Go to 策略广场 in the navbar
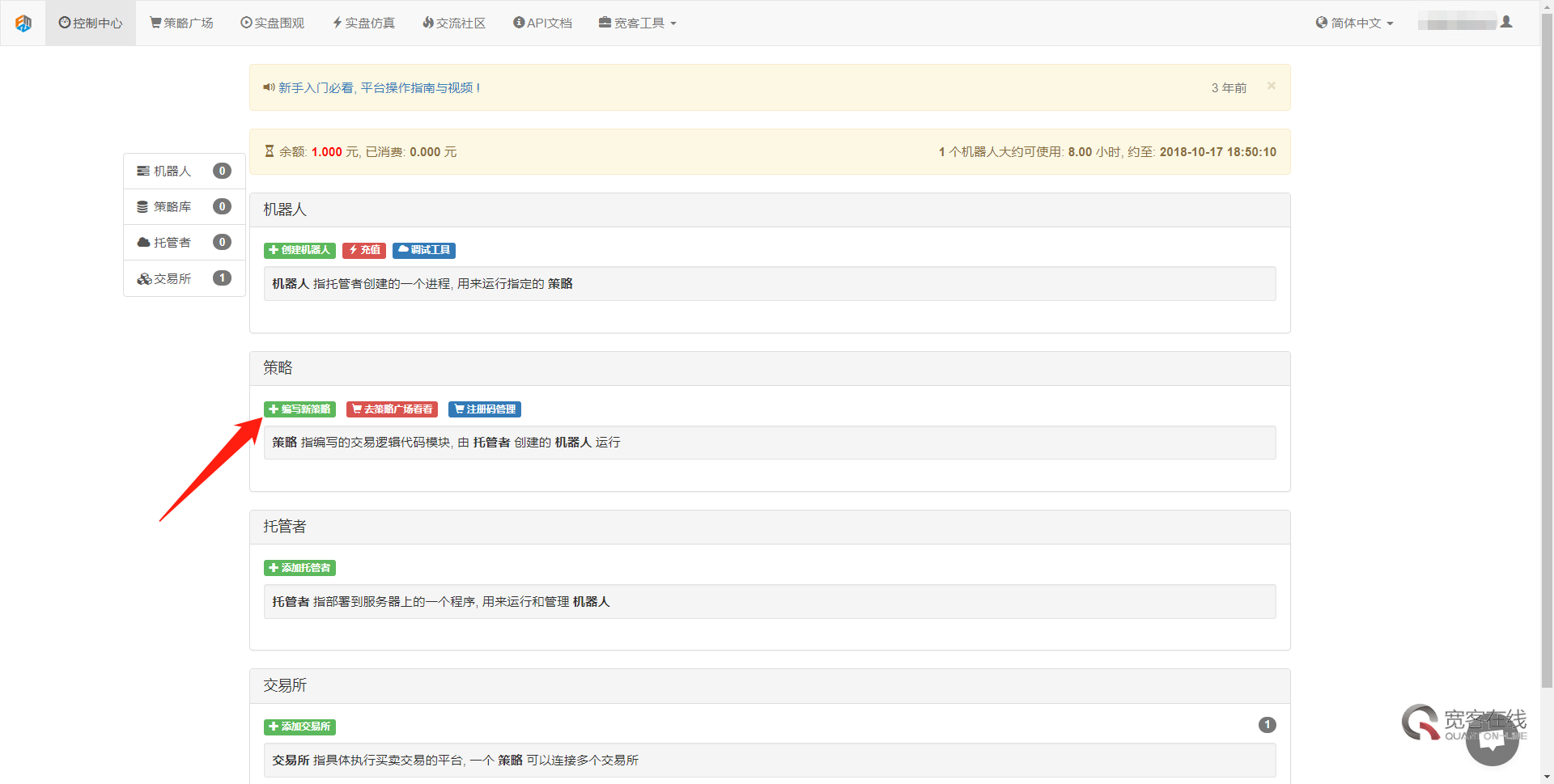The width and height of the screenshot is (1554, 784). tap(181, 23)
